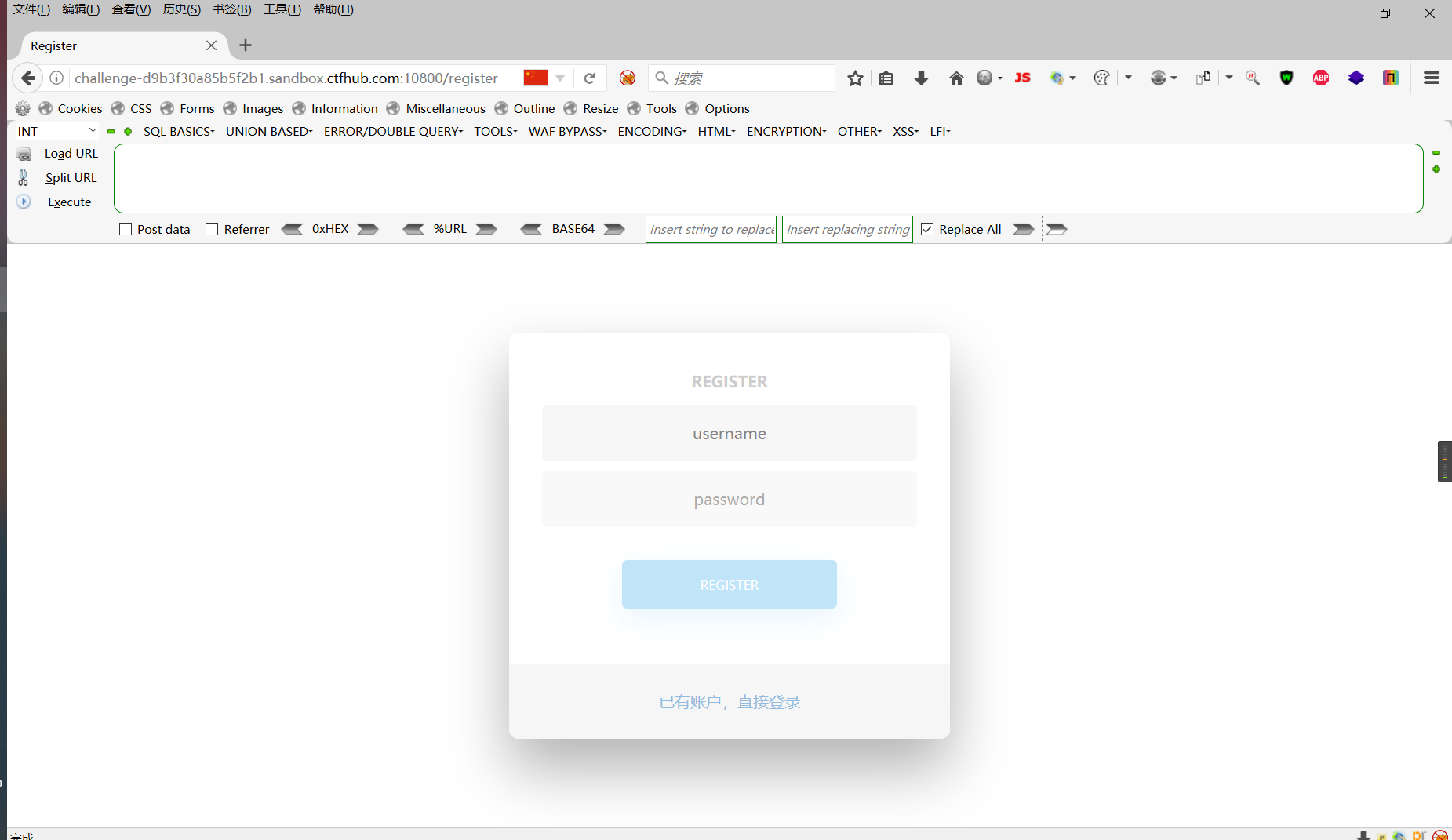Open Adblock Plus via the ABP icon
Screen dimensions: 1452x840
pos(1321,78)
